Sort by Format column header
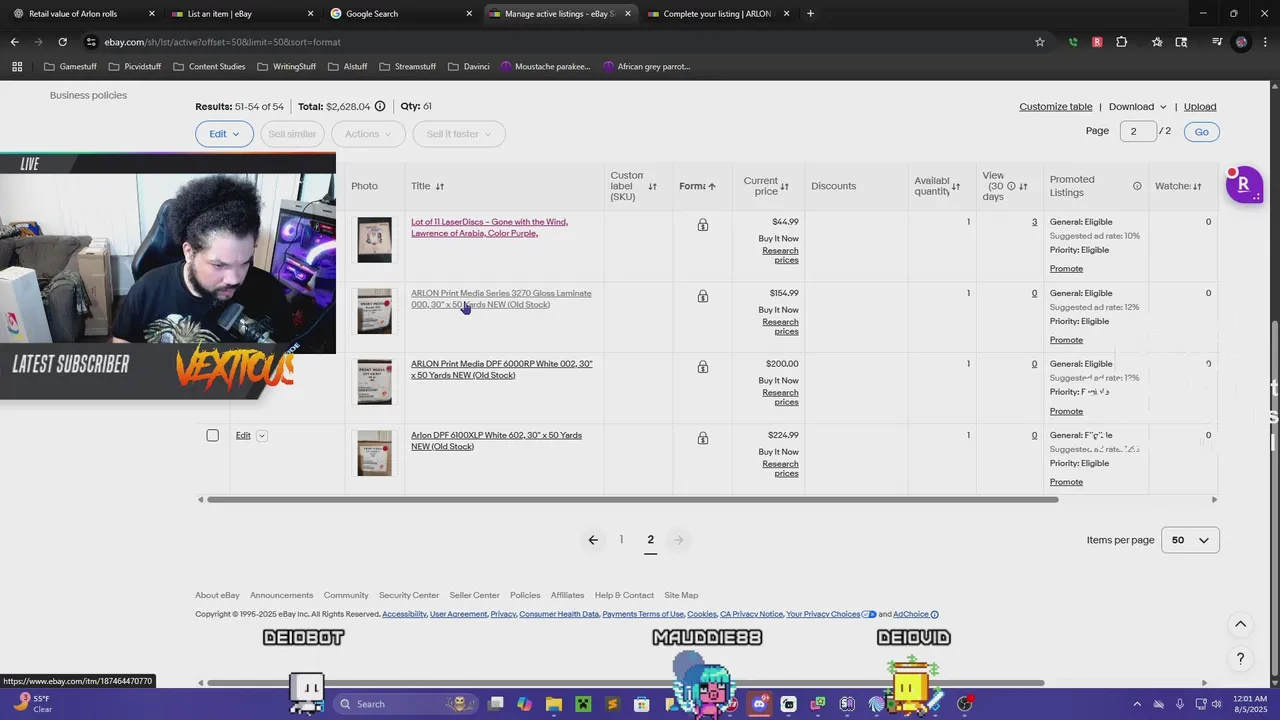This screenshot has width=1280, height=720. (697, 186)
